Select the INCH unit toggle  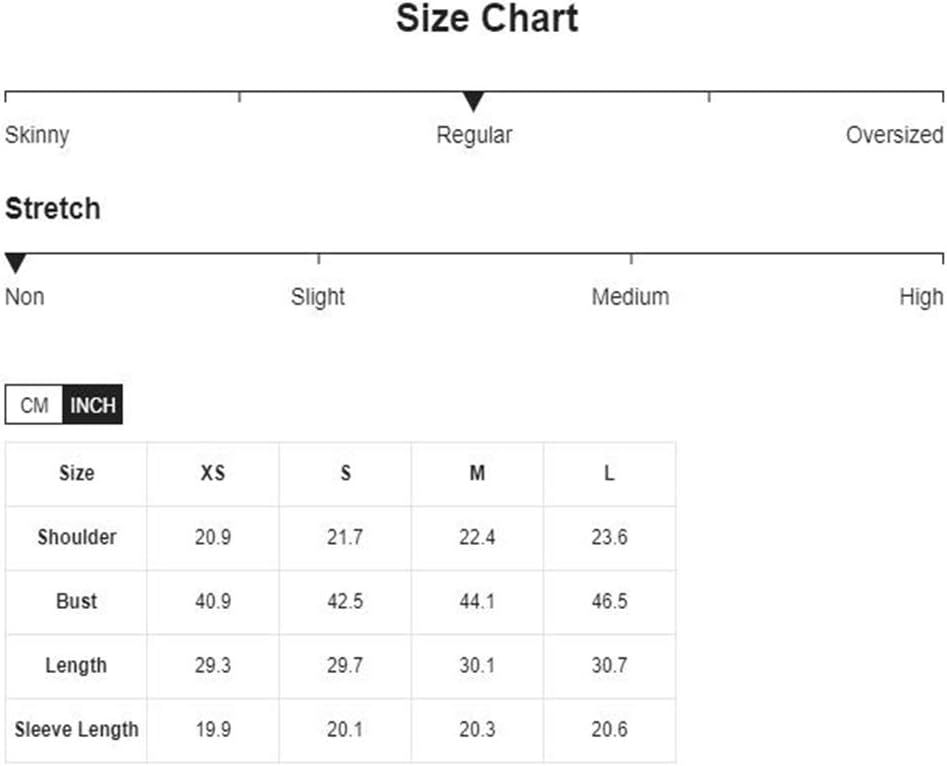(x=92, y=405)
